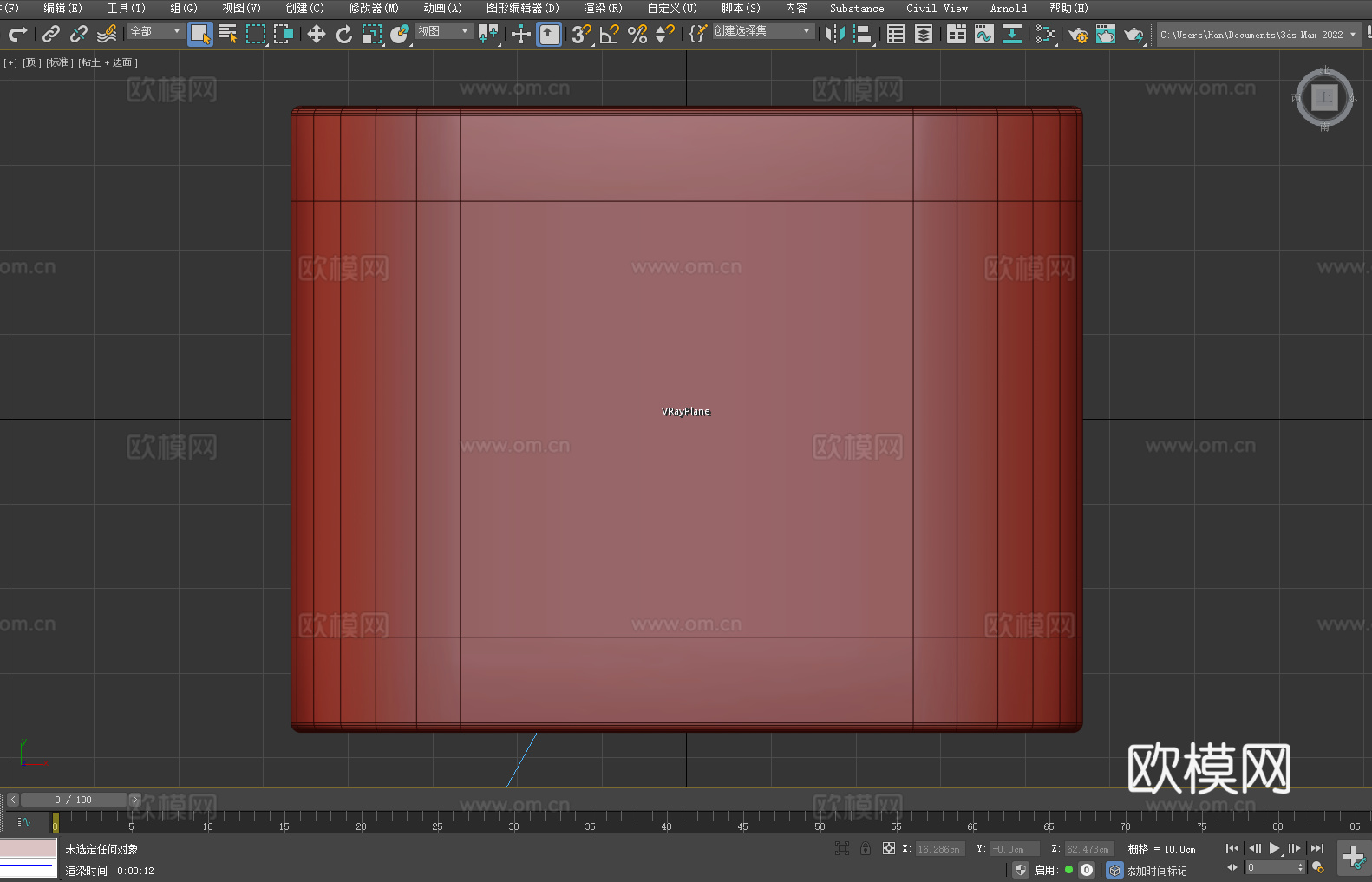
Task: Open 编辑(E) menu
Action: 62,8
